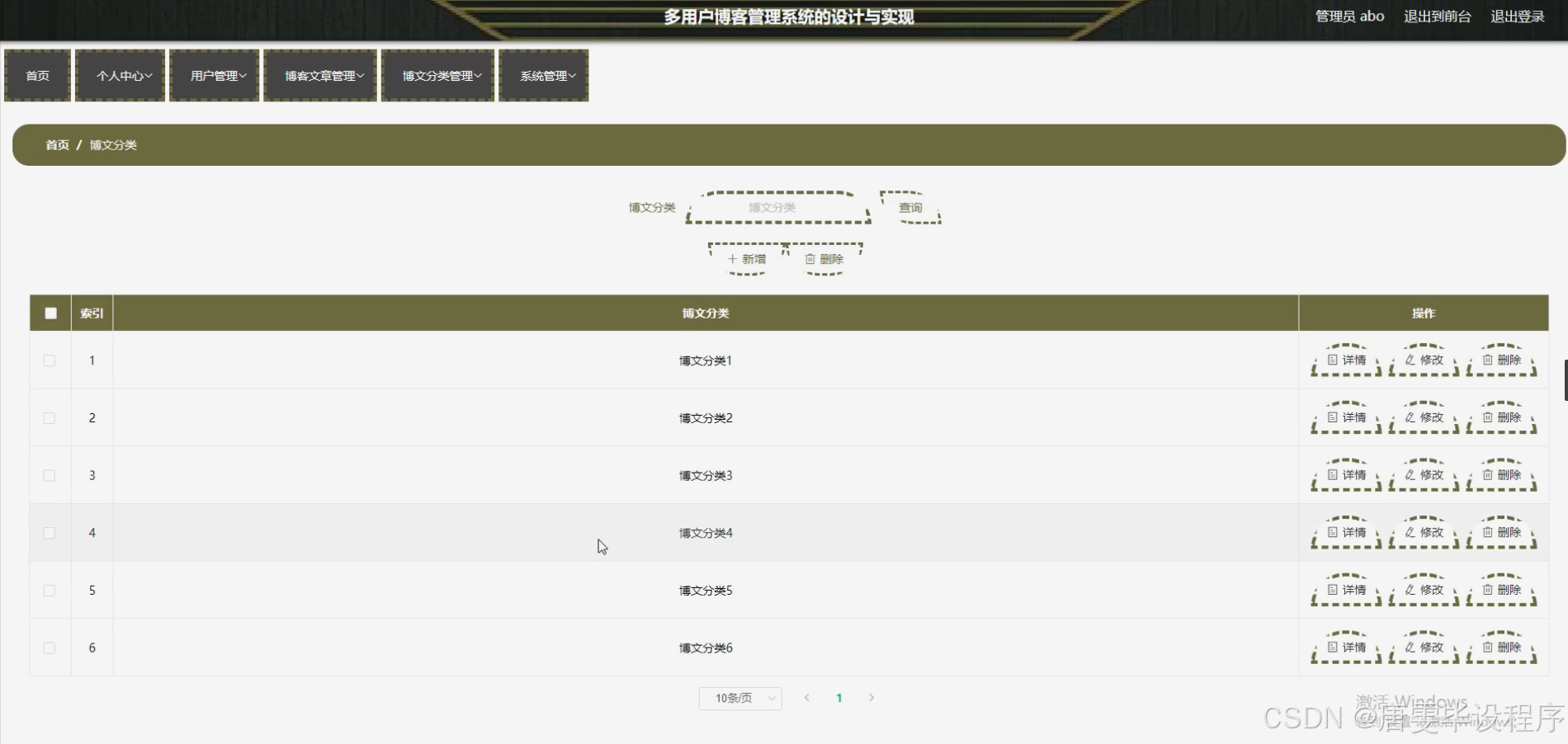Open details for 博文分类6 row
Screen dimensions: 1568x744
[x=1346, y=647]
